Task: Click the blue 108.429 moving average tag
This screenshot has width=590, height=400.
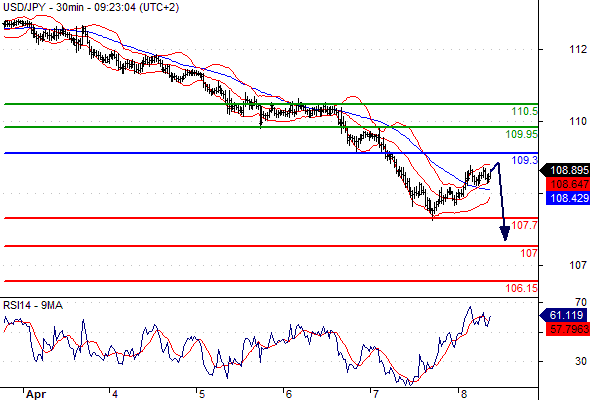Action: click(568, 198)
